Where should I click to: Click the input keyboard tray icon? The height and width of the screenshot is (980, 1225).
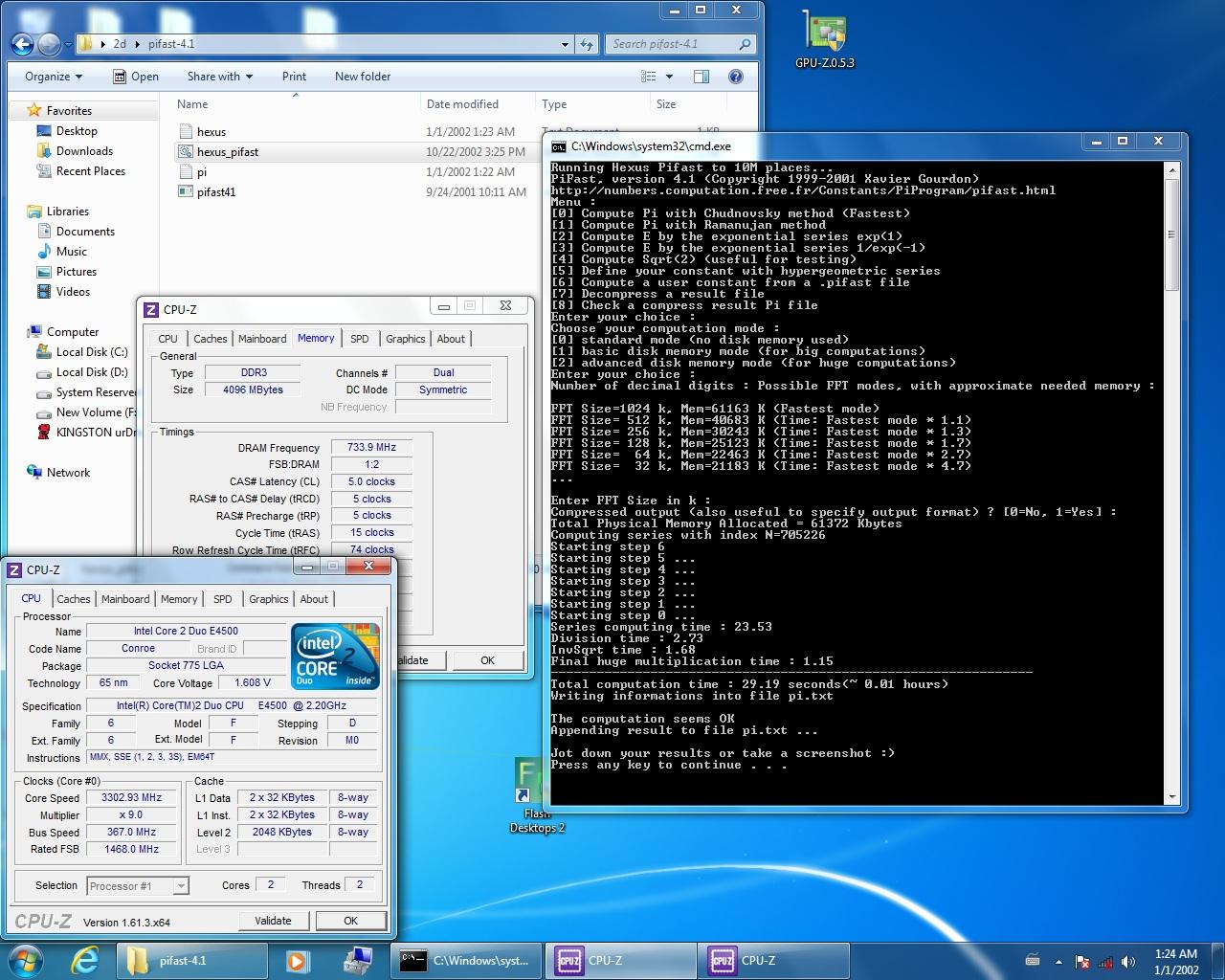(1033, 961)
